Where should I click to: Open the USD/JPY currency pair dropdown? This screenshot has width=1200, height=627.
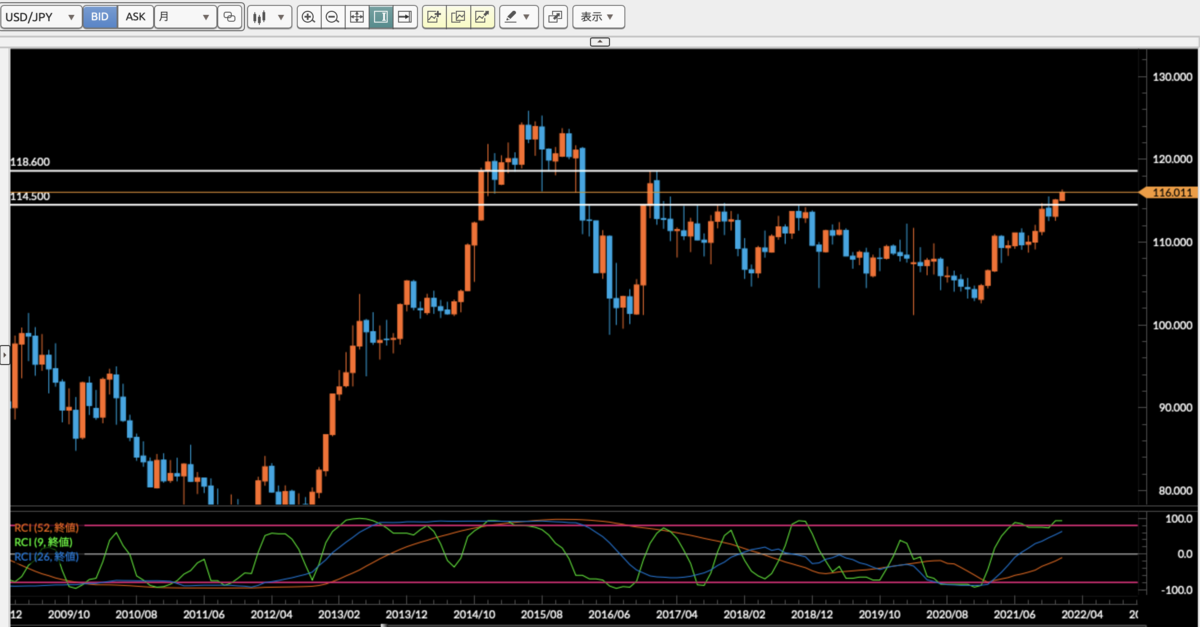click(41, 17)
